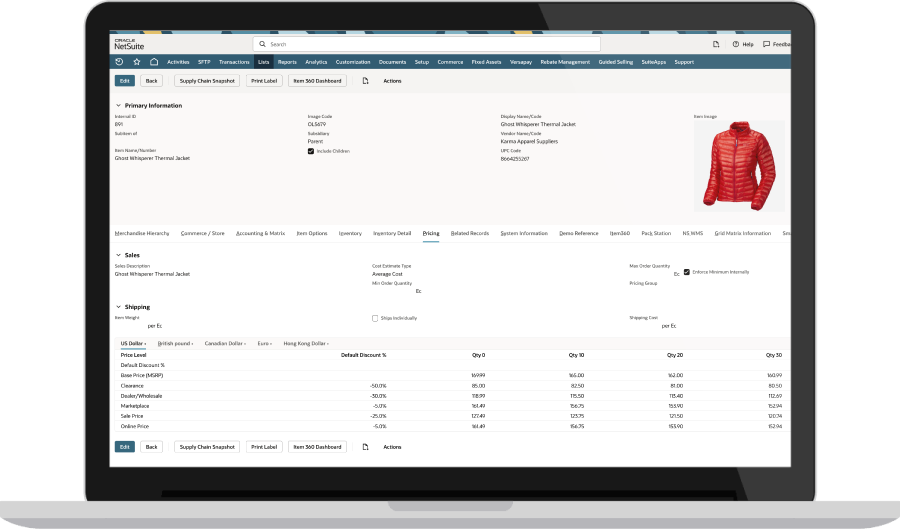Switch to the System Information tab
The height and width of the screenshot is (529, 900).
[x=524, y=234]
